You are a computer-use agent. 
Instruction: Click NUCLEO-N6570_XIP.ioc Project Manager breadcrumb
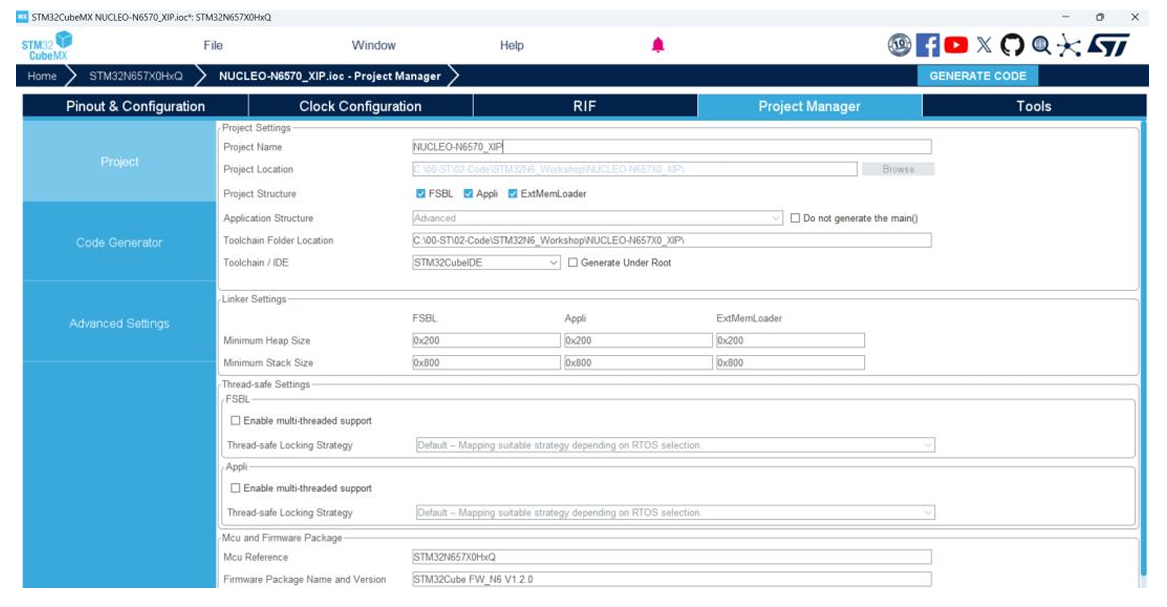point(330,76)
